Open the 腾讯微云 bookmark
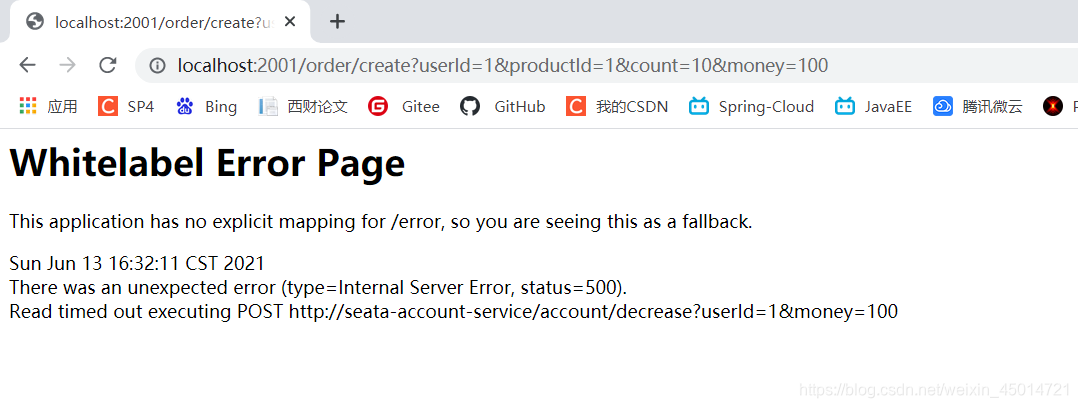 tap(978, 107)
